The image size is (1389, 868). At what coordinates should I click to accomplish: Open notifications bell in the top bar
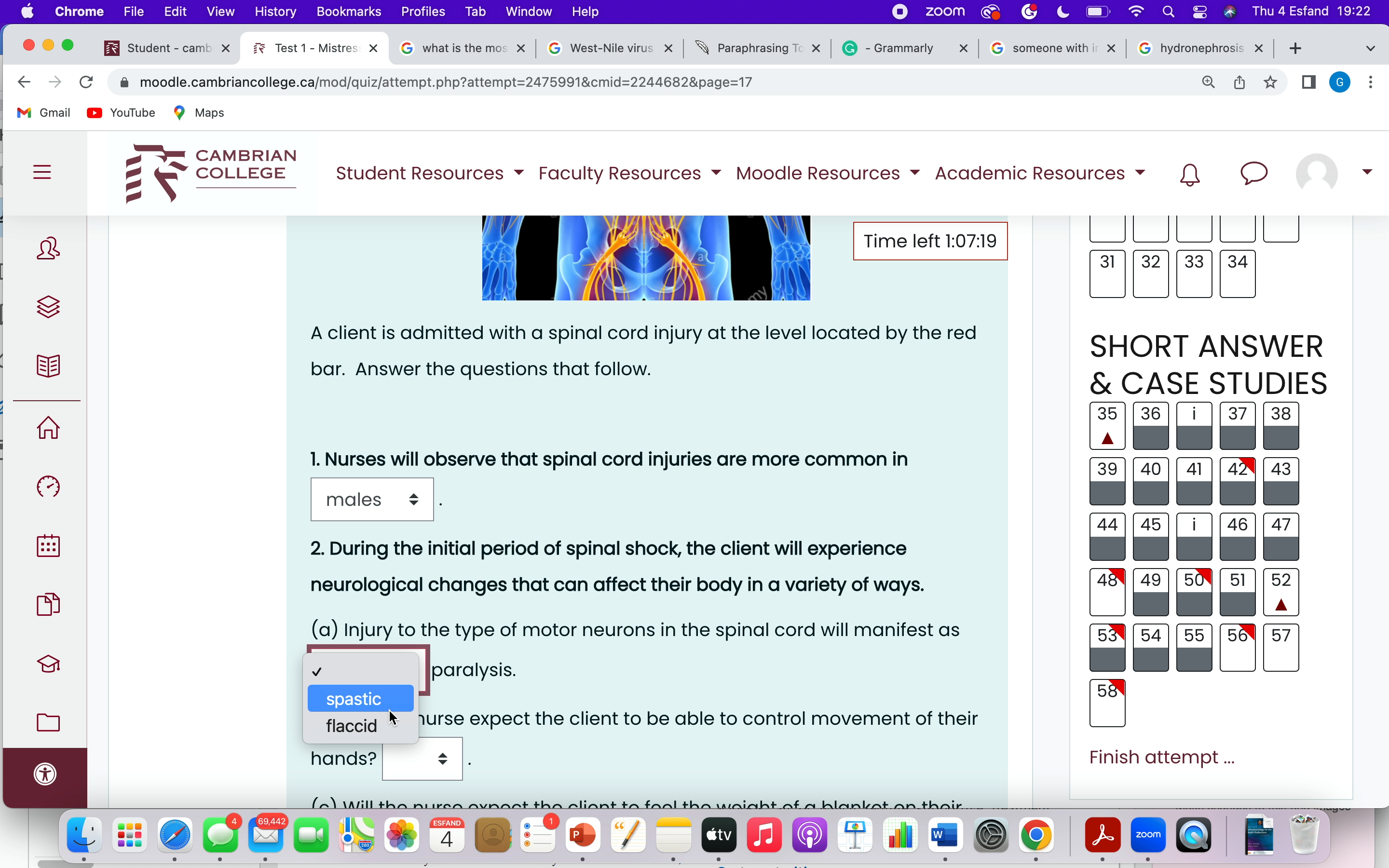(1189, 174)
